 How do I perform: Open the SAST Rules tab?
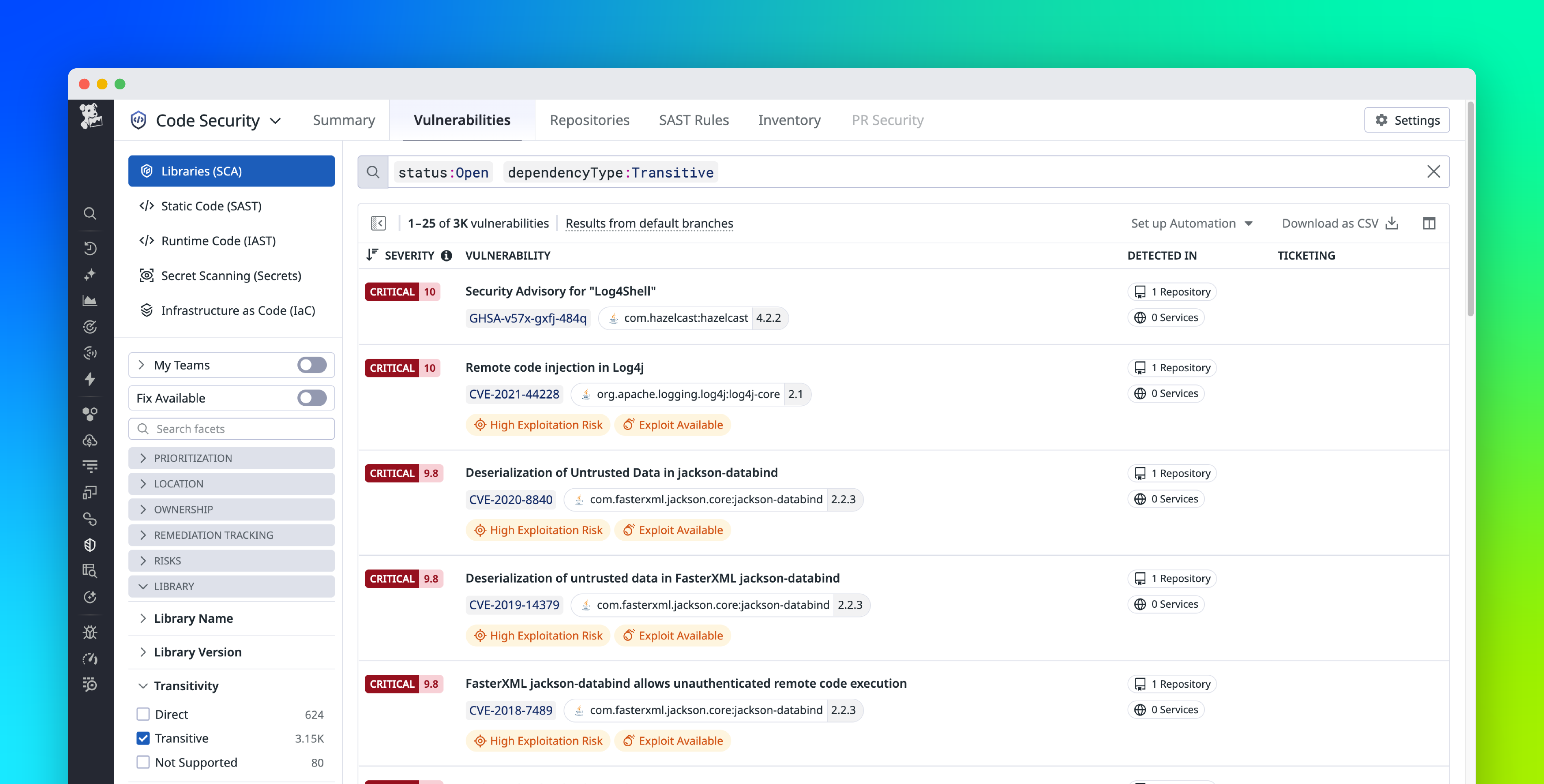(x=694, y=120)
